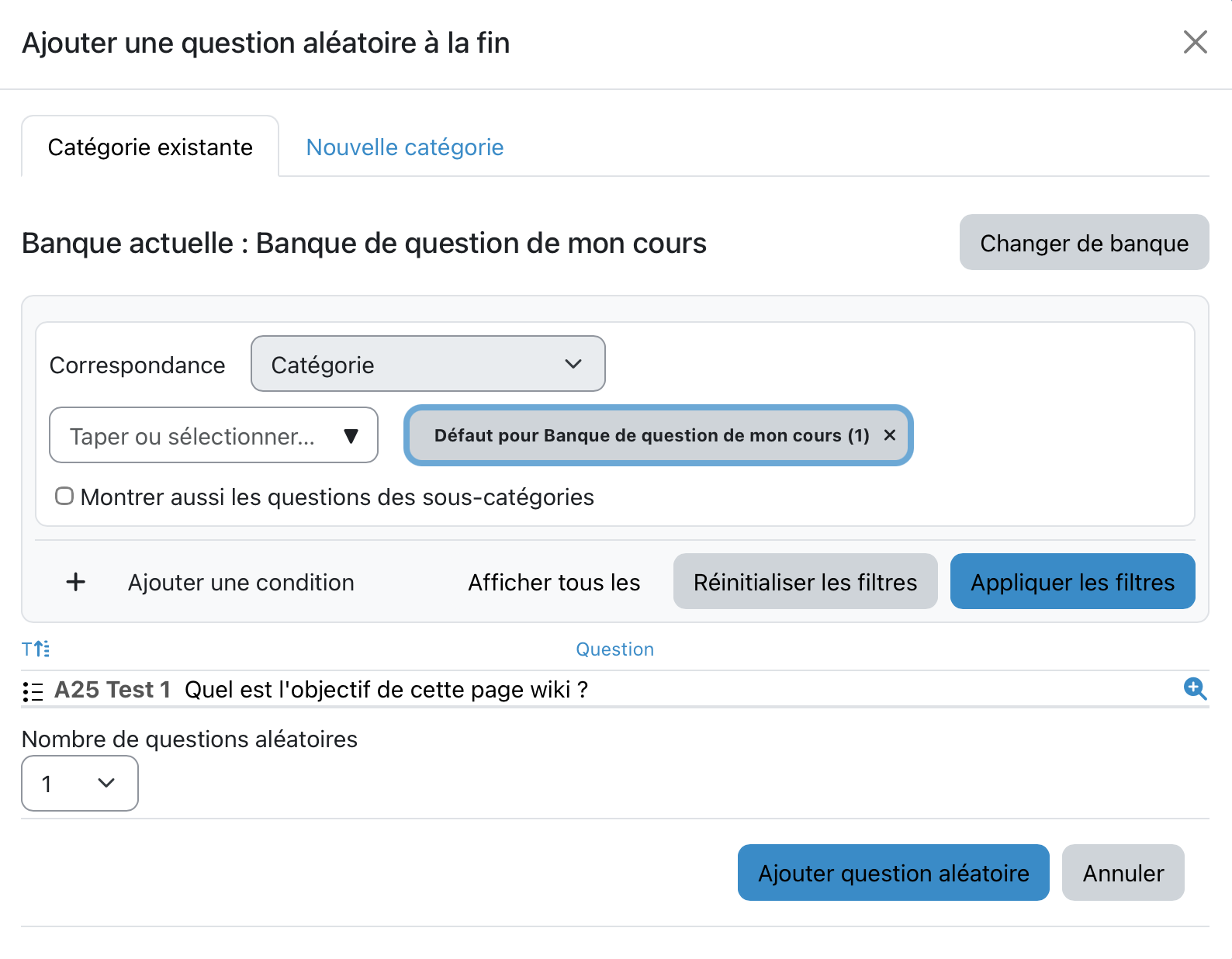Click Ajouter question aléatoire button
The height and width of the screenshot is (959, 1232).
(x=893, y=873)
